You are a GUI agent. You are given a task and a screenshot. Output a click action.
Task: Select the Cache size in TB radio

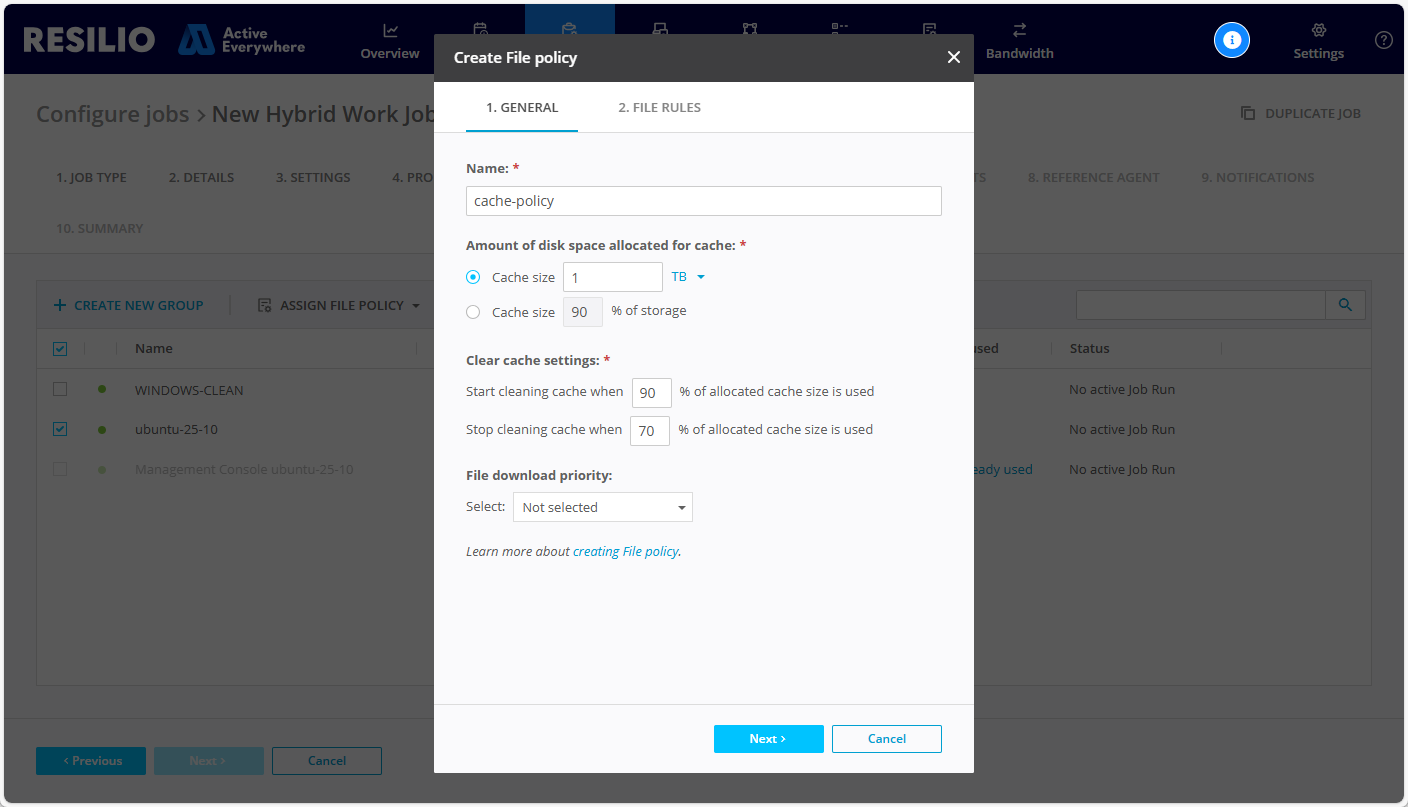click(473, 277)
